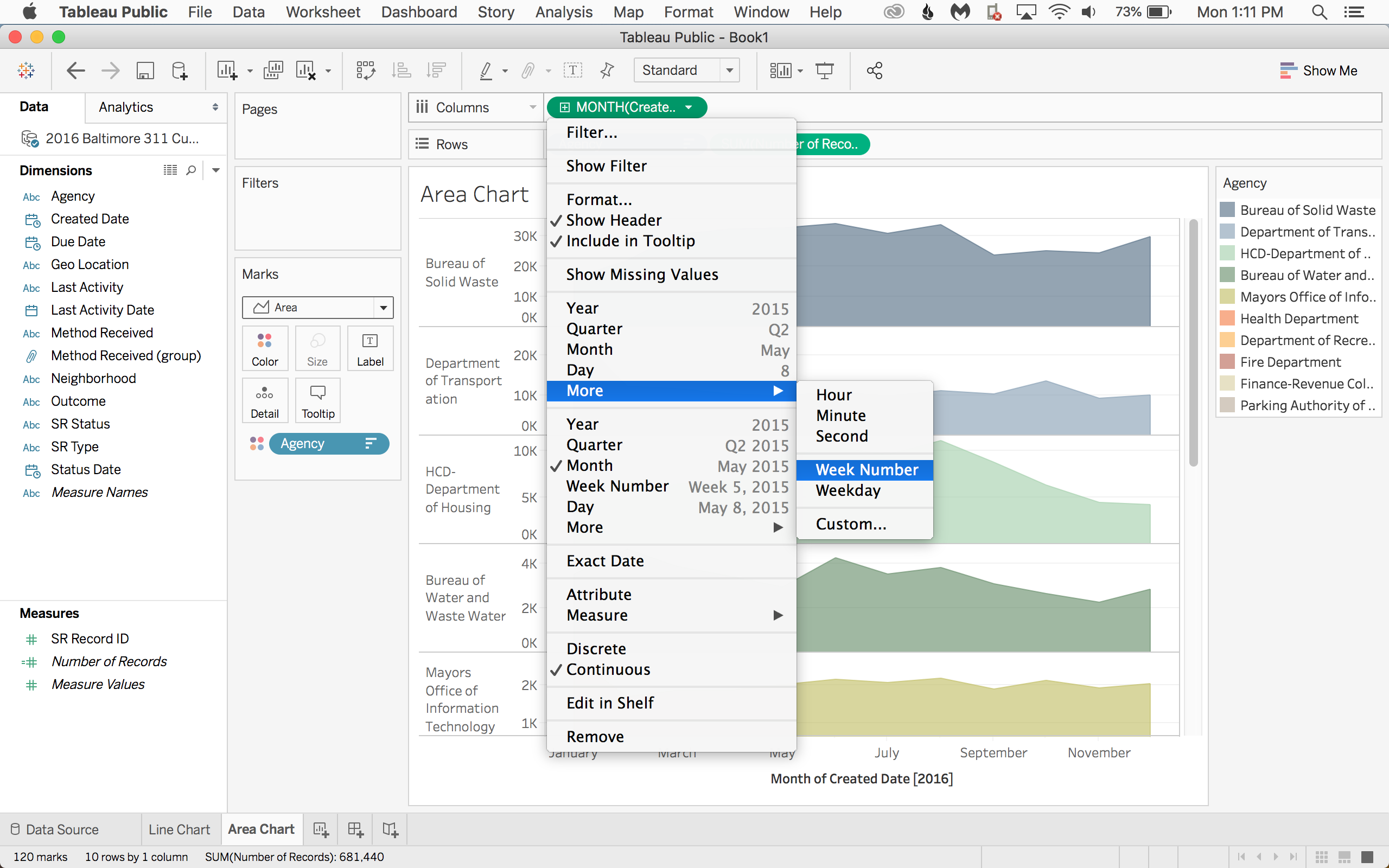Viewport: 1389px width, 868px height.
Task: Select Weekday in submenu
Action: 864,491
